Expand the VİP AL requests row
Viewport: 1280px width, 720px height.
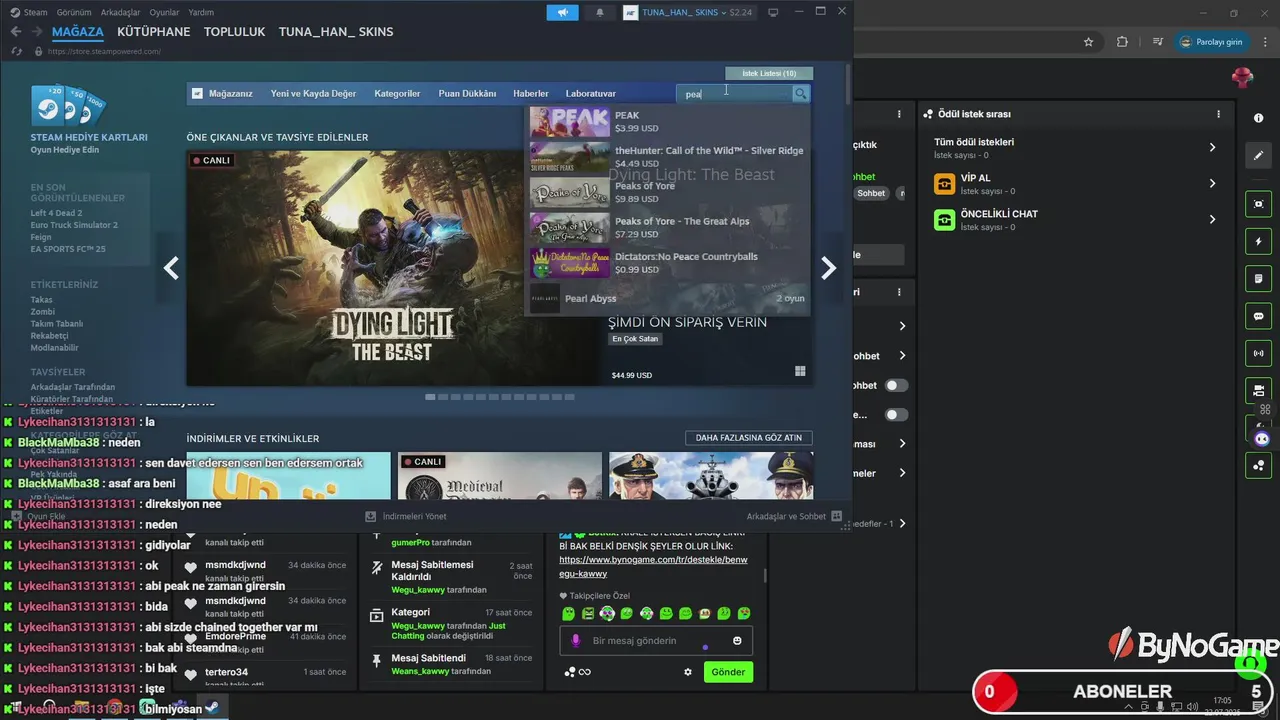1076,184
